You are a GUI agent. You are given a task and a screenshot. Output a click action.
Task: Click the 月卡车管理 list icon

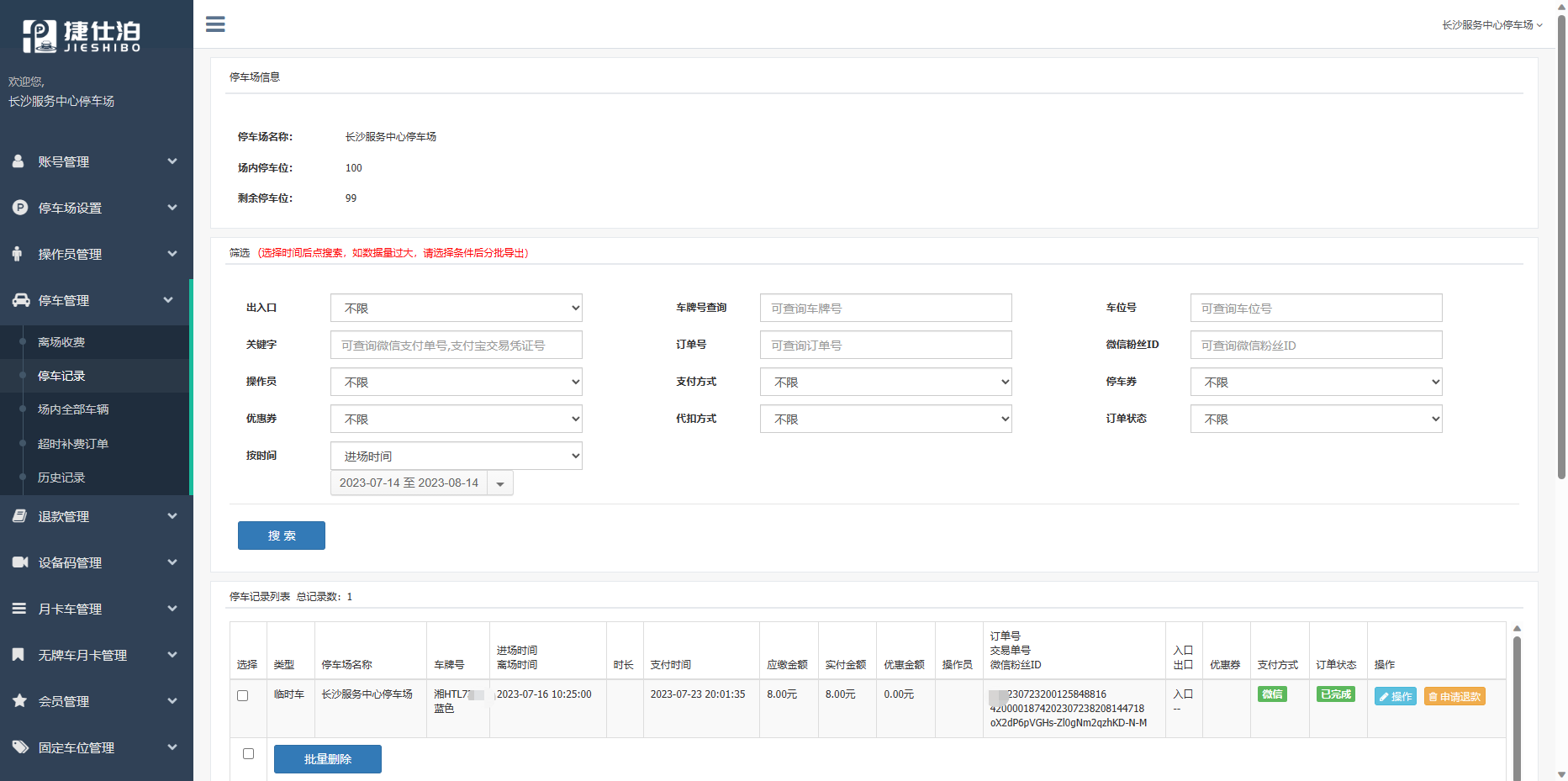pos(19,608)
